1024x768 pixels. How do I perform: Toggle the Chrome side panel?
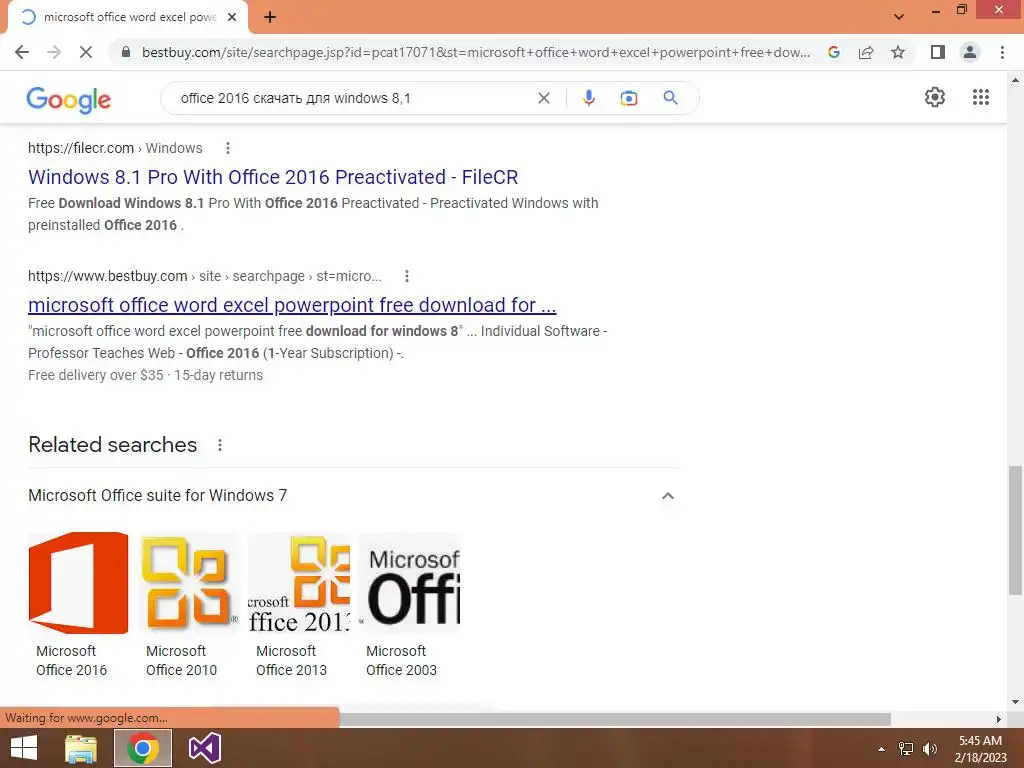(x=938, y=52)
